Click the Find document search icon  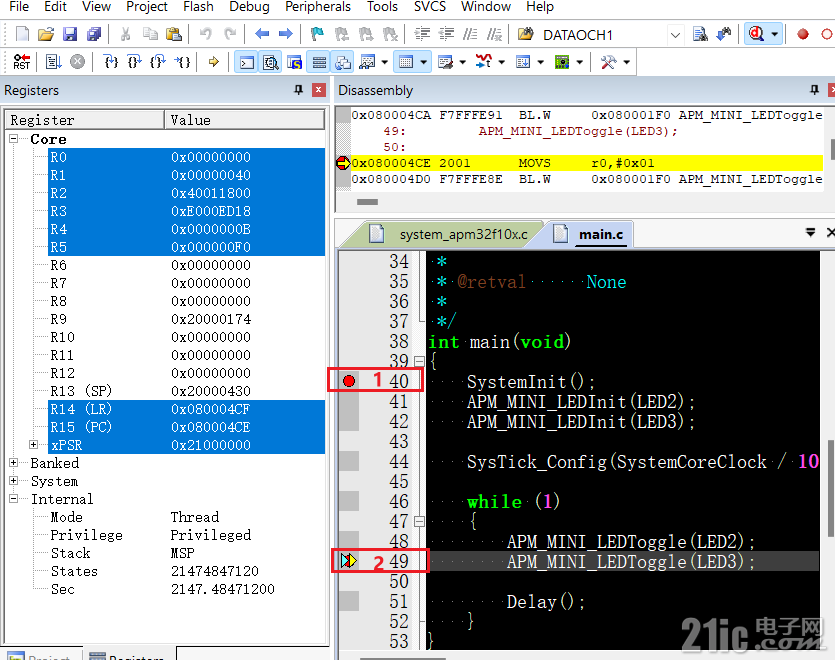click(x=700, y=34)
